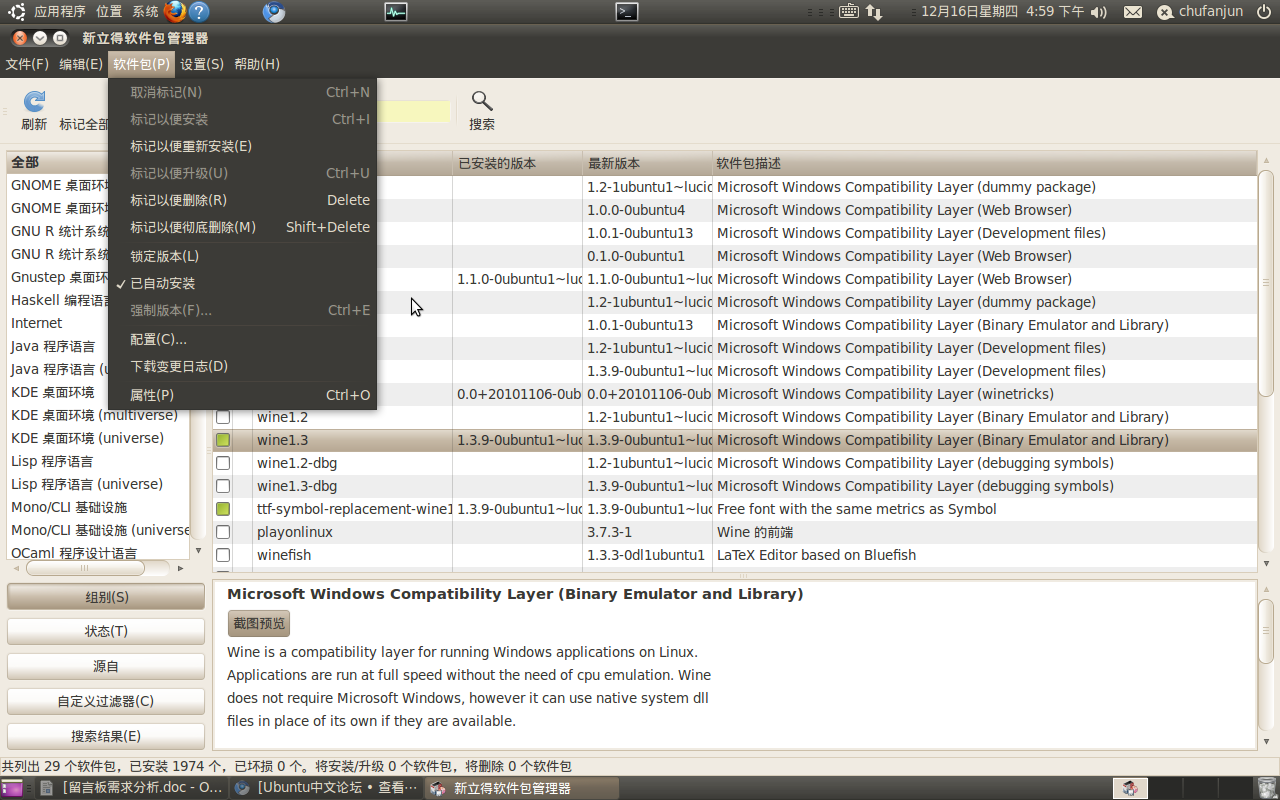1280x800 pixels.
Task: Choose 标记以便删除(R) from menu
Action: (x=242, y=200)
